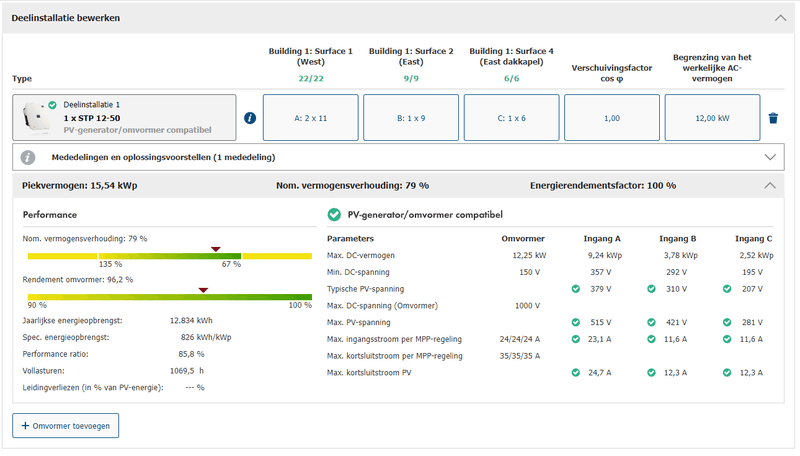Click the green check beside PV-generator/omvormer compatibel heading

[x=335, y=214]
